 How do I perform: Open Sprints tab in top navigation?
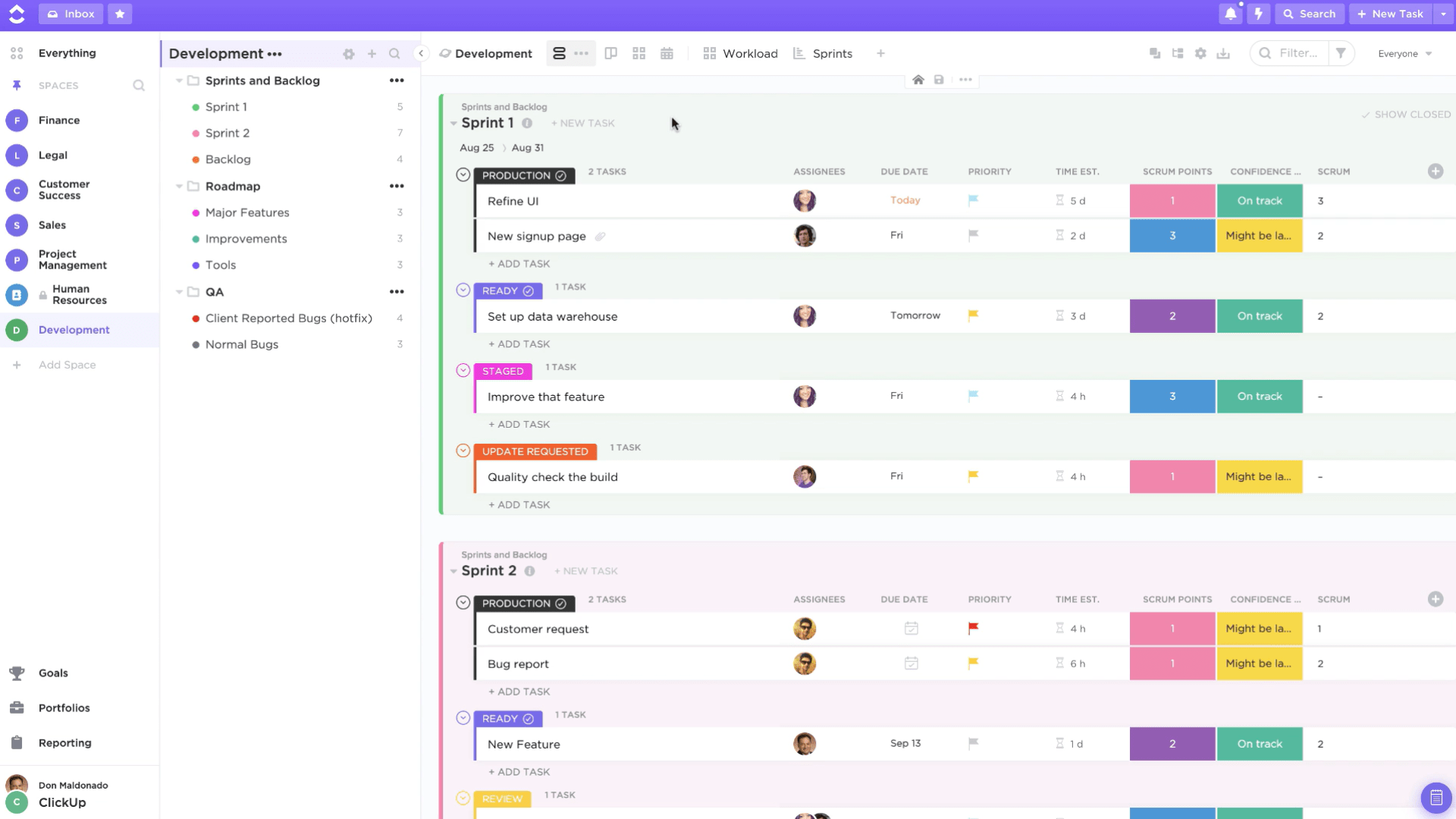[x=831, y=53]
